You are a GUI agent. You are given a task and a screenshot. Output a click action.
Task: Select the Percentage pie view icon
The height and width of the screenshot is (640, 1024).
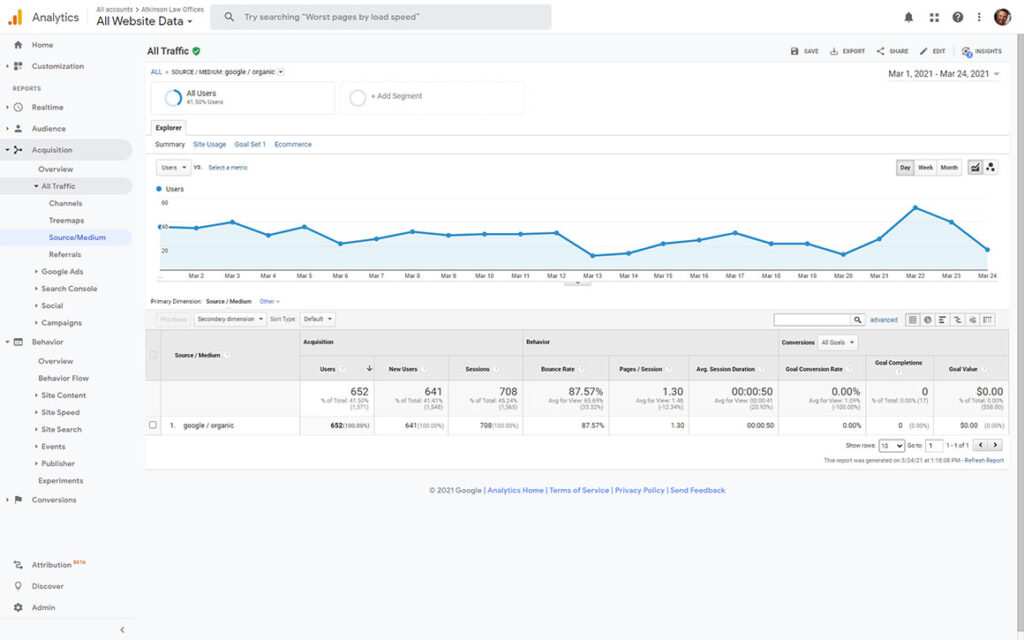click(x=927, y=320)
